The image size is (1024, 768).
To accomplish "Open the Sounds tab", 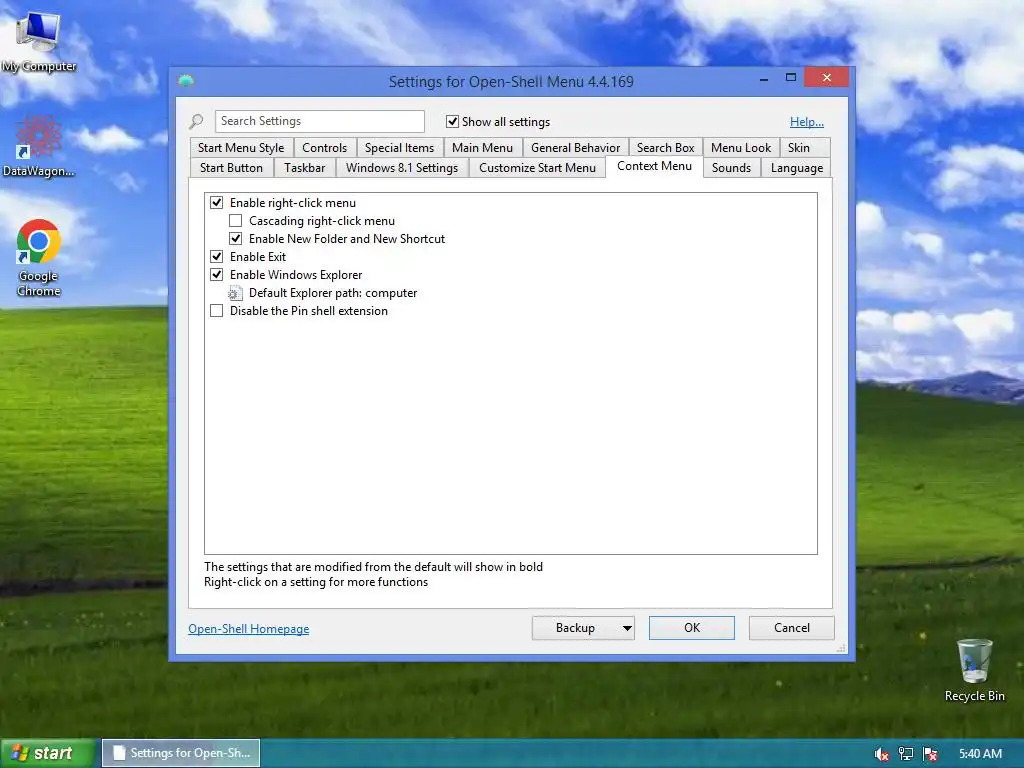I will pyautogui.click(x=731, y=168).
